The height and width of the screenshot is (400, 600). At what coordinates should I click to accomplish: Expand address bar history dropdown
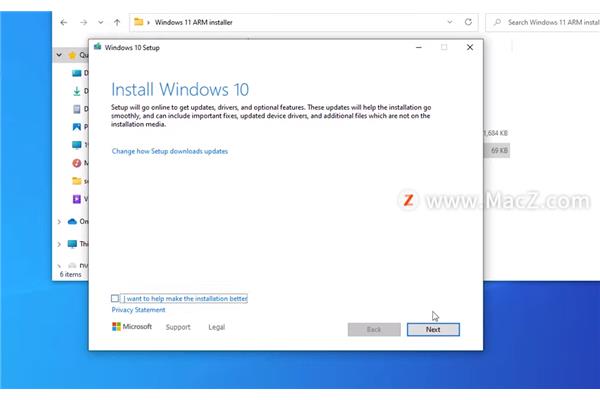click(450, 22)
